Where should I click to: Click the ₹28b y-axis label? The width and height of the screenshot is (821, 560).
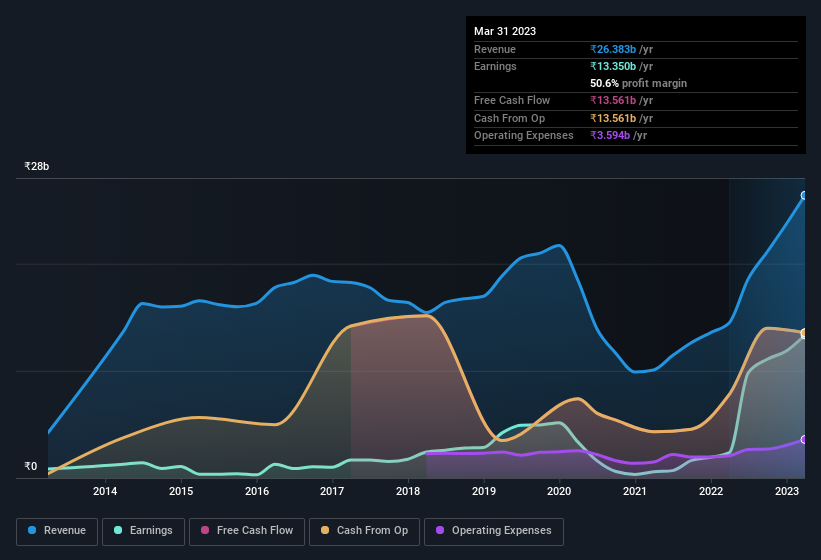[37, 166]
